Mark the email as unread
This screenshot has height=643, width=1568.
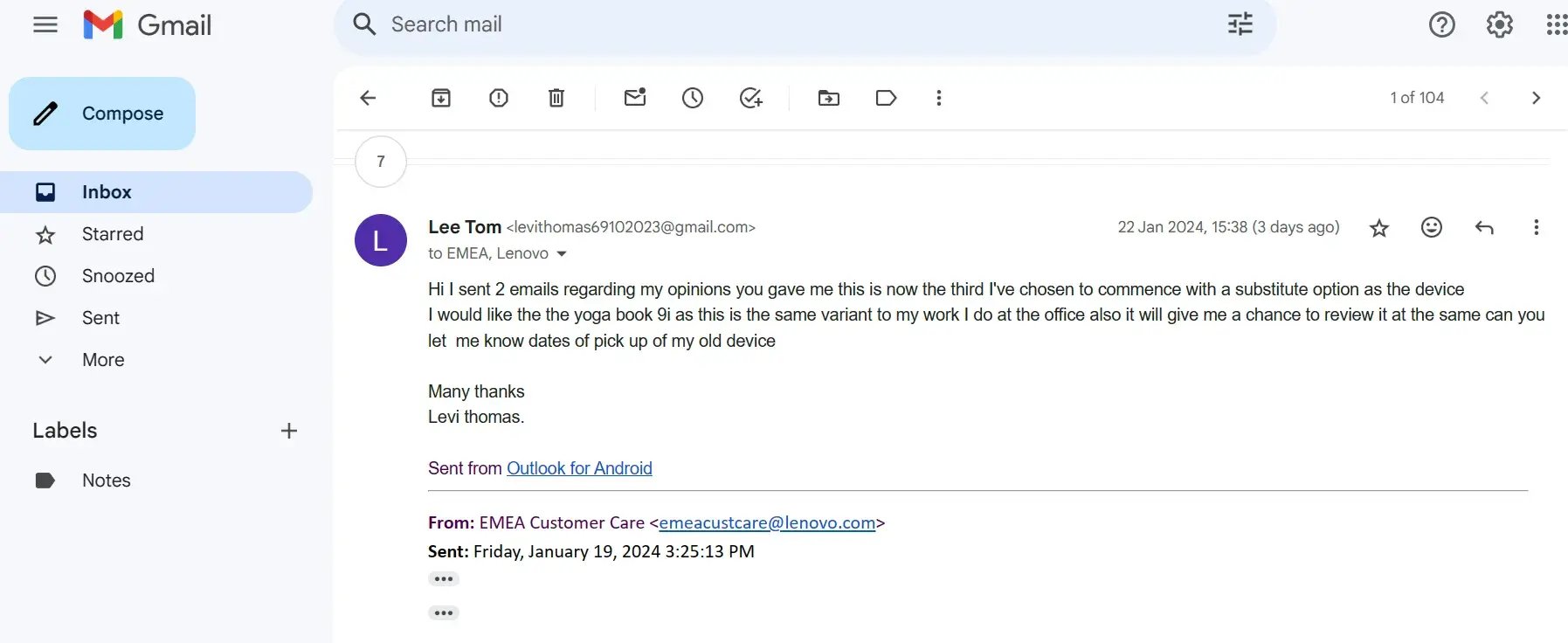[635, 98]
